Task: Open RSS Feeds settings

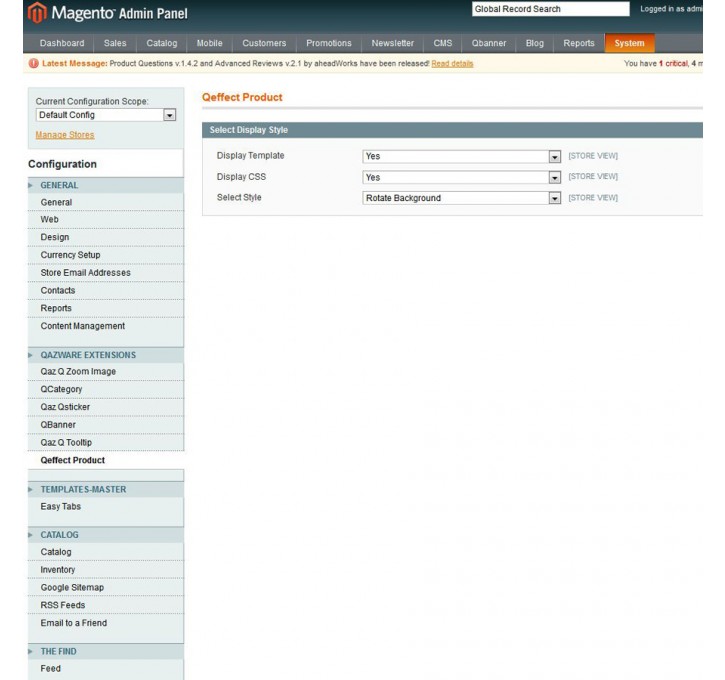Action: pos(105,605)
